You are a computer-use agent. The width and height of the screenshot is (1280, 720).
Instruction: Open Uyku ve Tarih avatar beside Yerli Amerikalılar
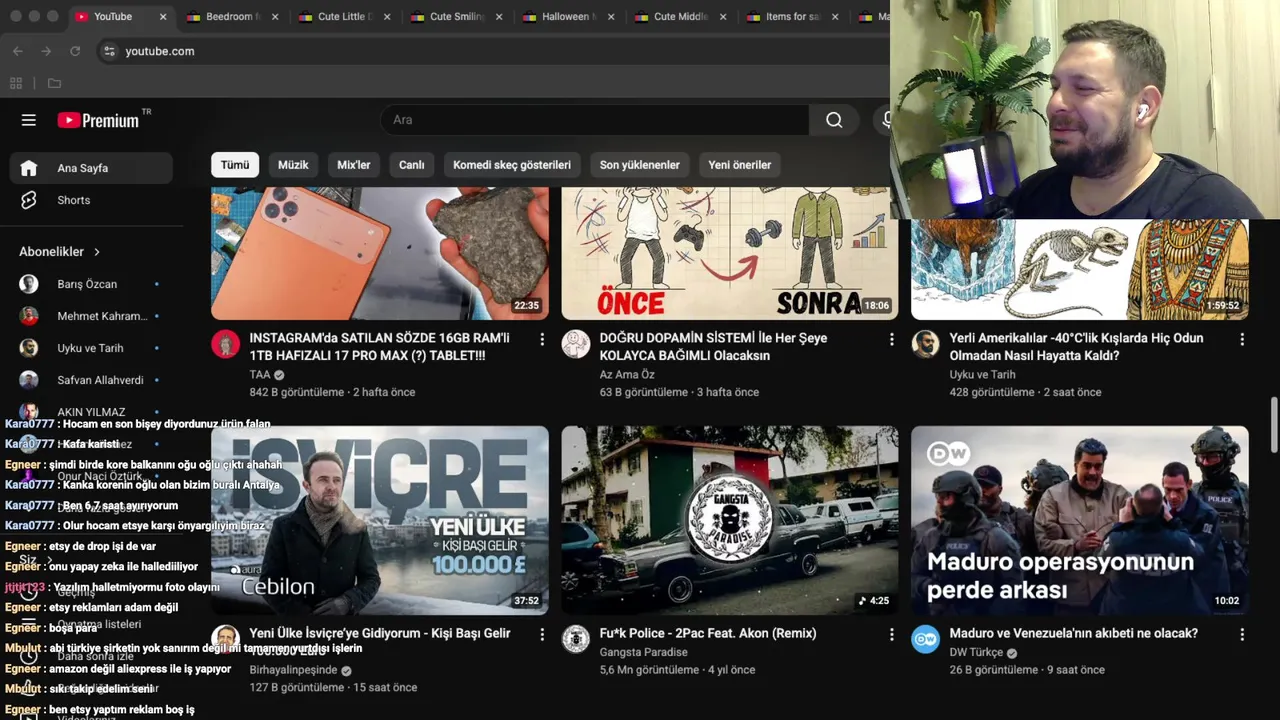coord(926,344)
